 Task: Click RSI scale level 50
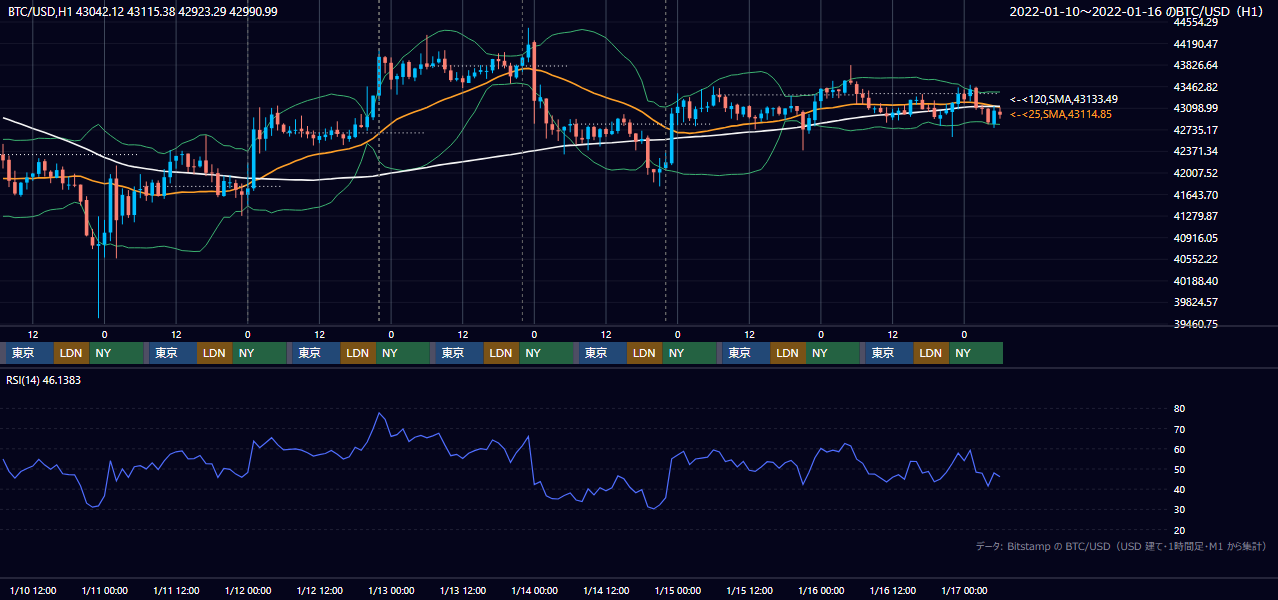coord(1180,469)
